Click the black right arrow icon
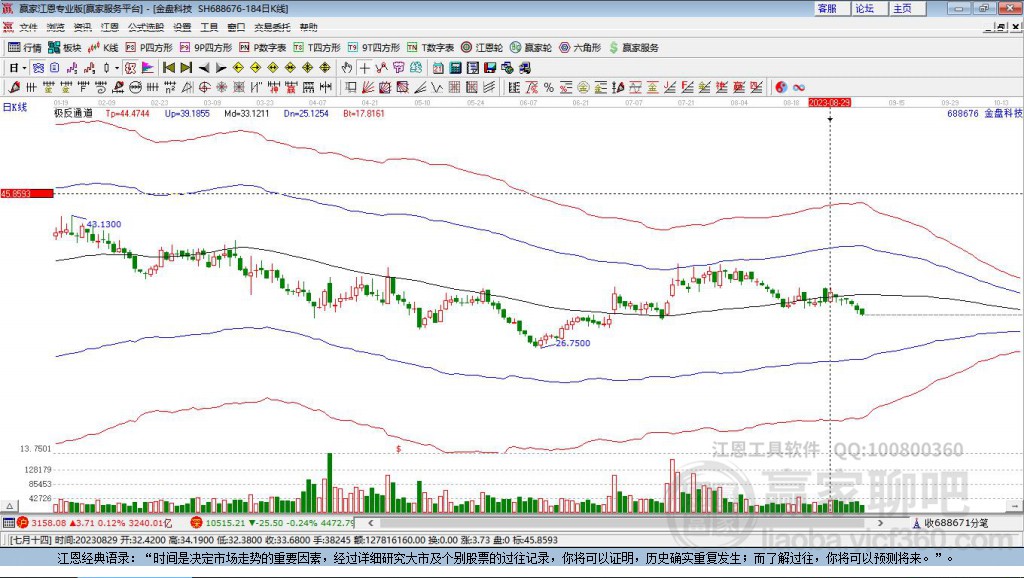Image resolution: width=1024 pixels, height=578 pixels. pyautogui.click(x=221, y=68)
